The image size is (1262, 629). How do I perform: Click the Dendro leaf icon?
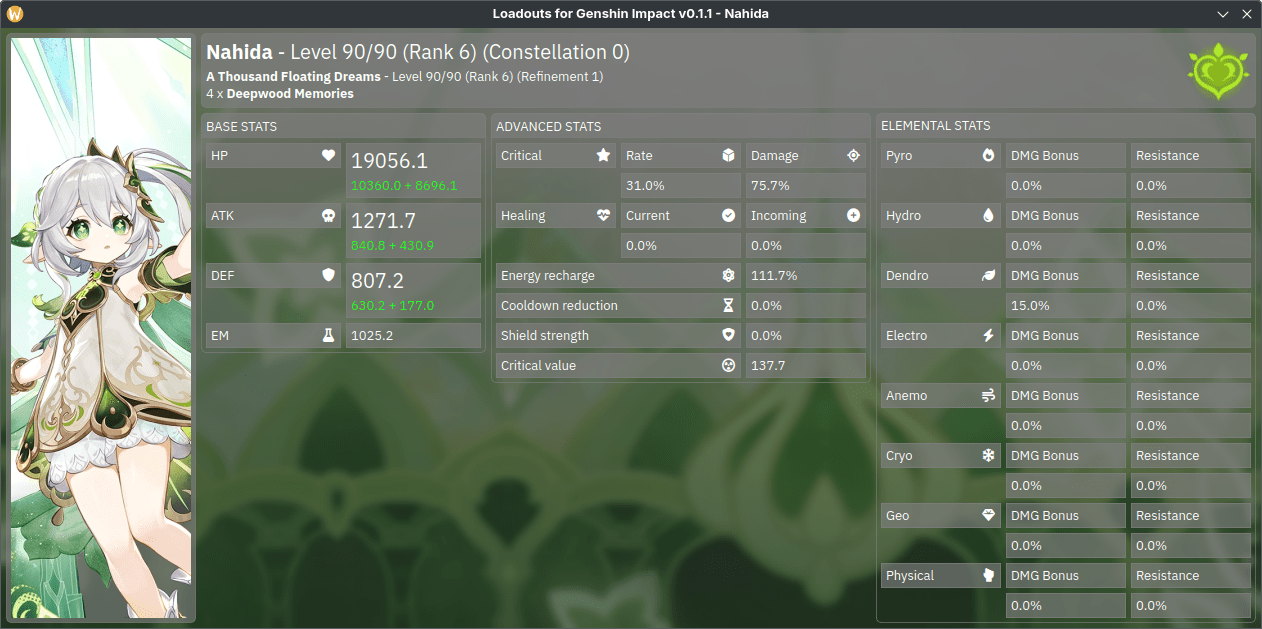click(988, 276)
